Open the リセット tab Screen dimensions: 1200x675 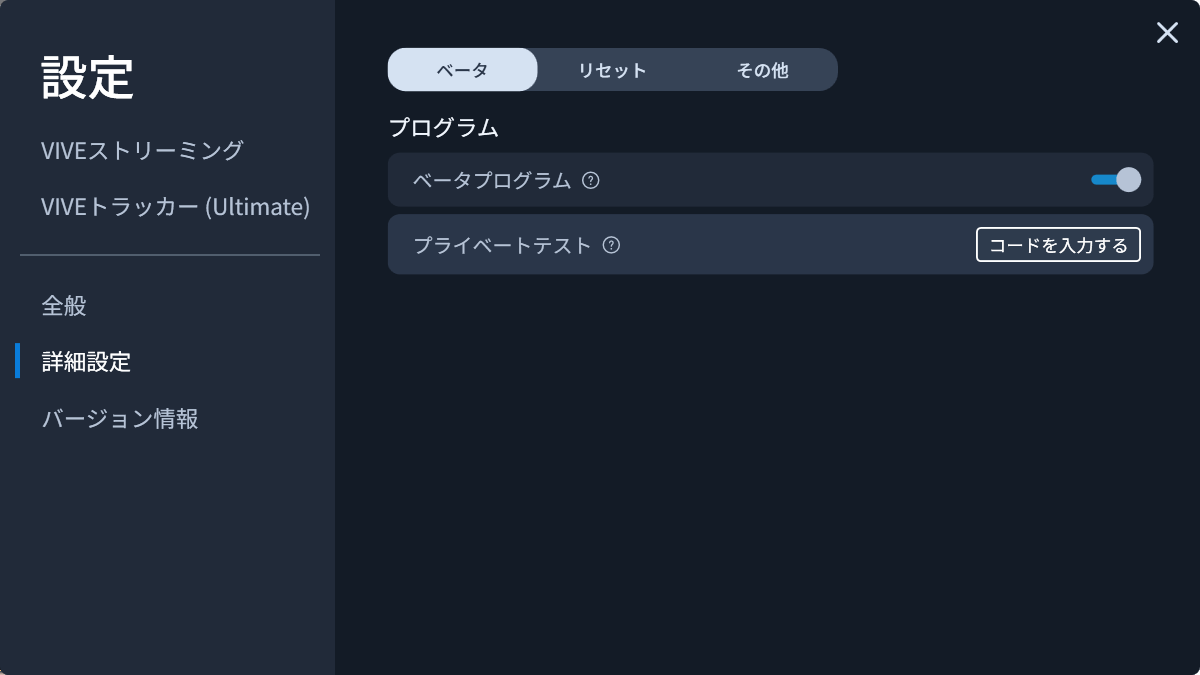612,70
